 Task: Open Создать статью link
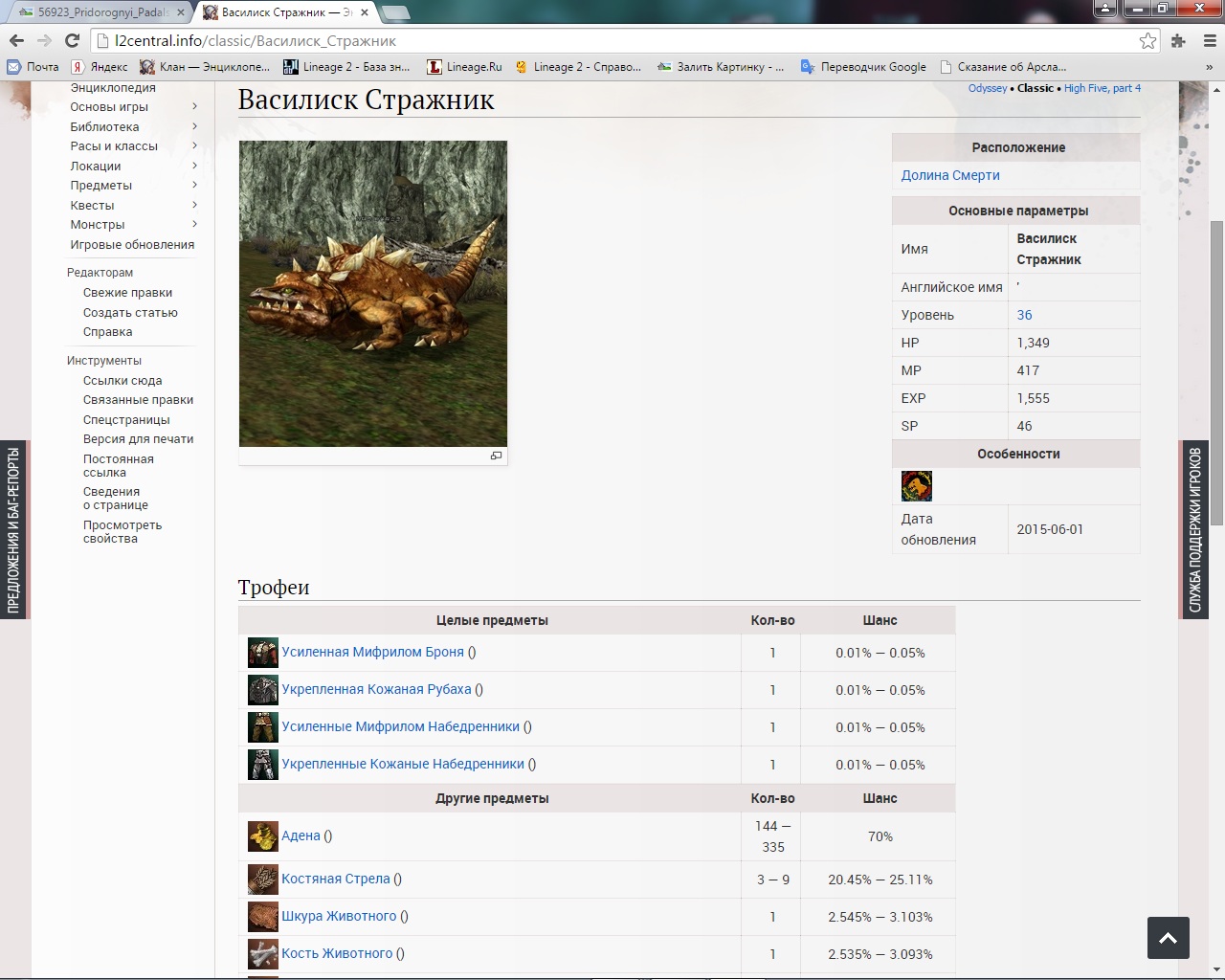[130, 313]
